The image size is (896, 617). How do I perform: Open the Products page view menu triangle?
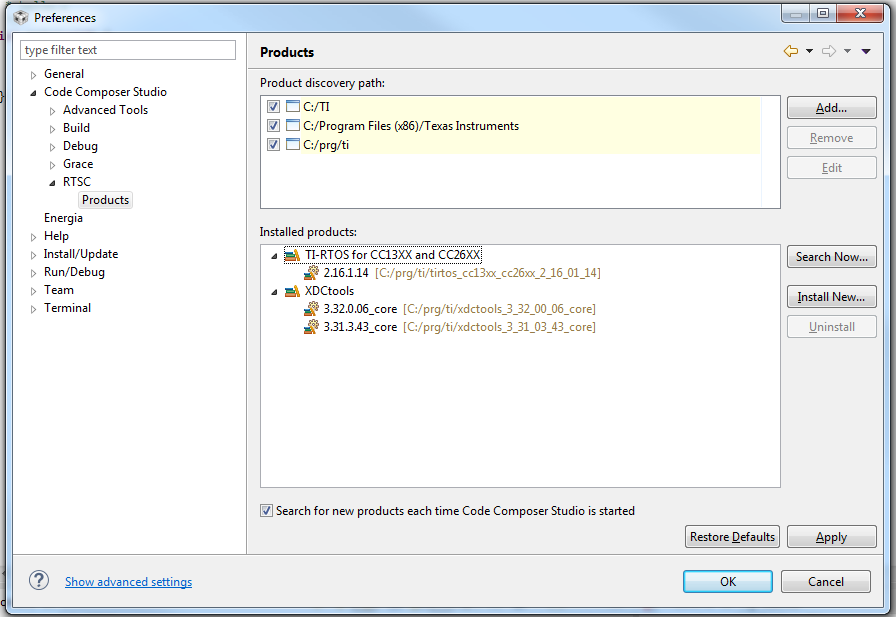pos(866,51)
